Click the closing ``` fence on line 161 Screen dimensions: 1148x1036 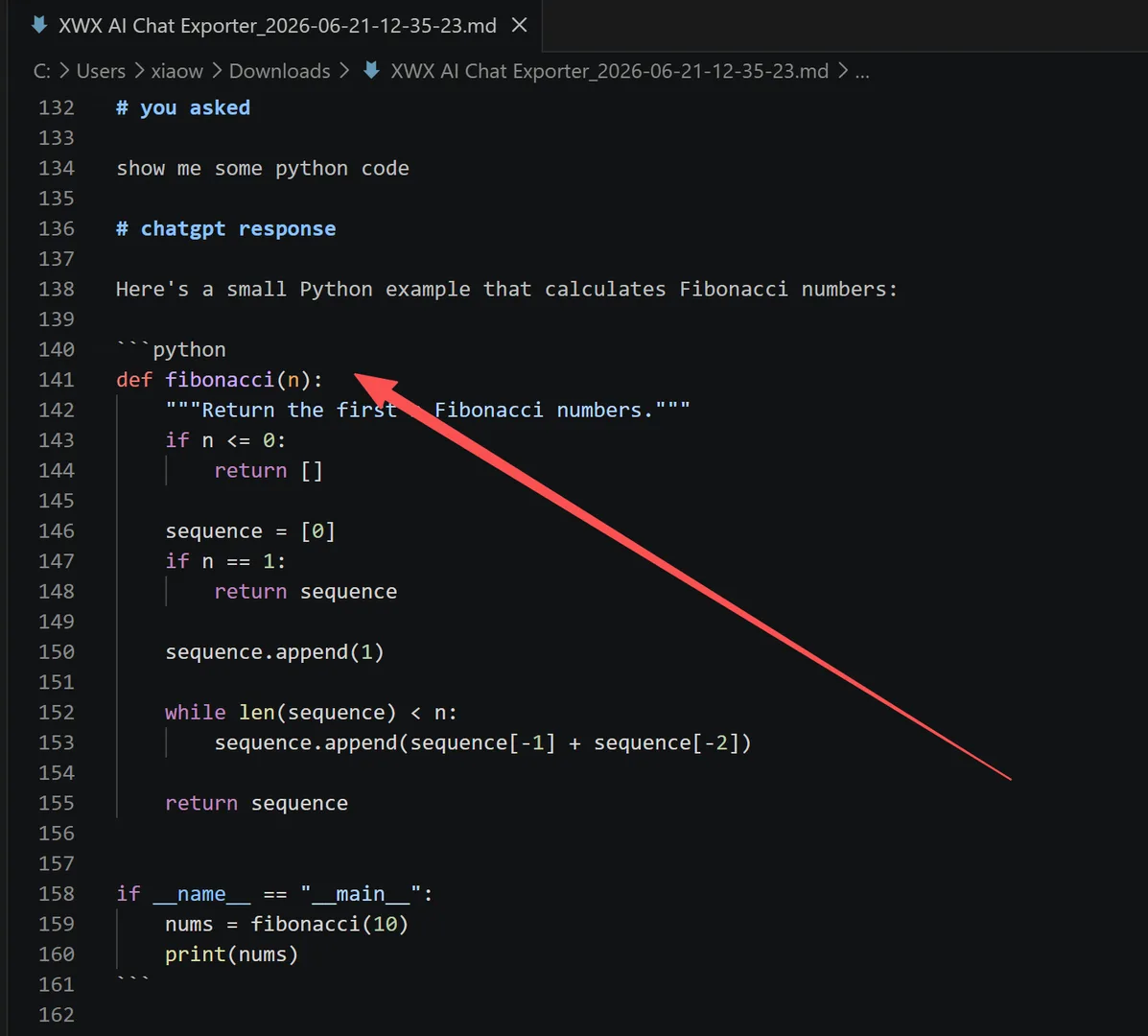(133, 981)
